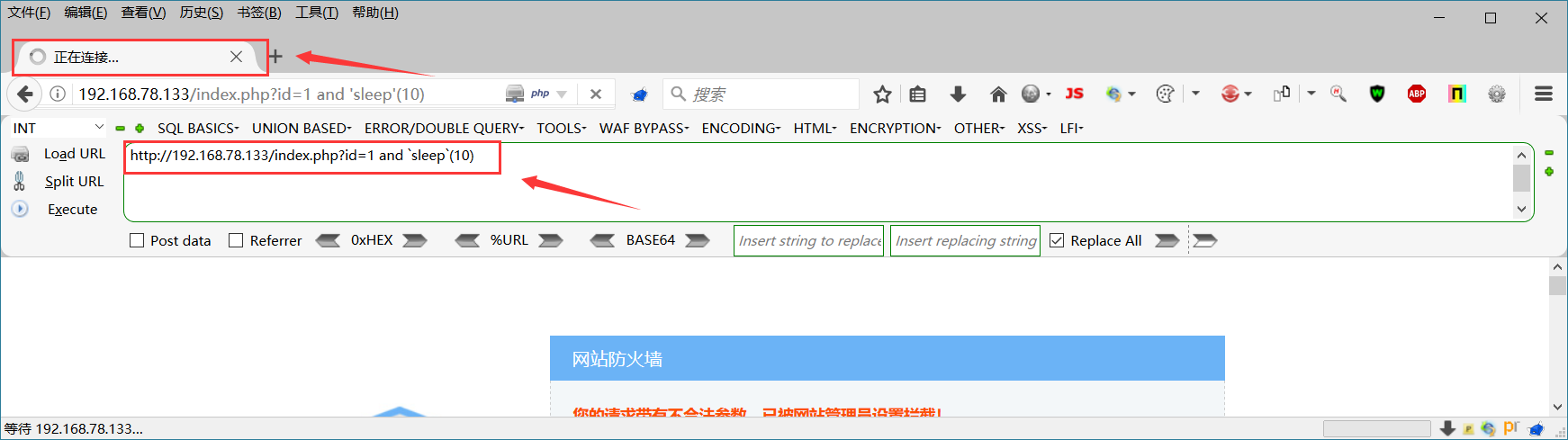Click the Split URL button
The width and height of the screenshot is (1568, 440).
[x=59, y=182]
